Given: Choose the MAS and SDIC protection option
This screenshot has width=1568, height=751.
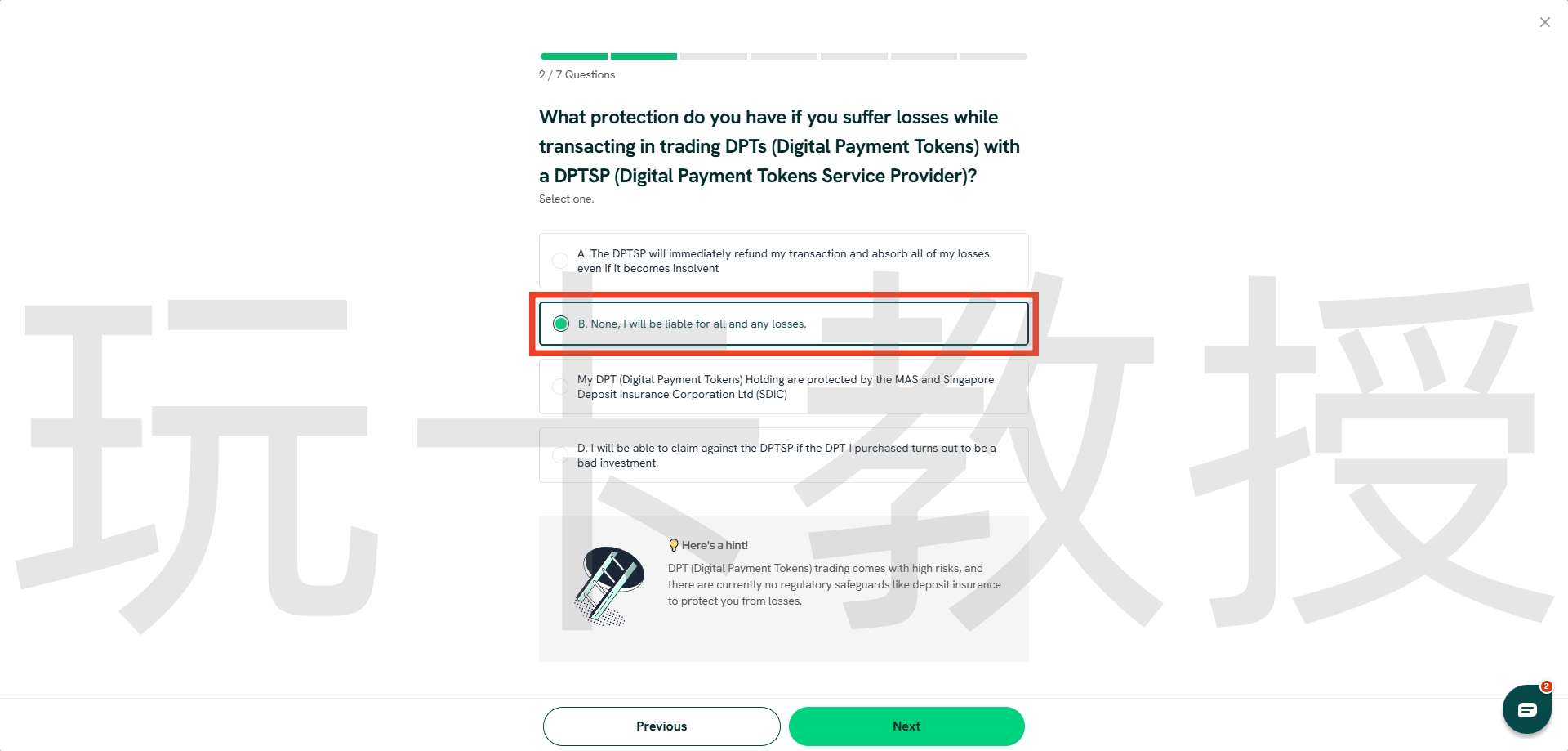Looking at the screenshot, I should pyautogui.click(x=783, y=387).
